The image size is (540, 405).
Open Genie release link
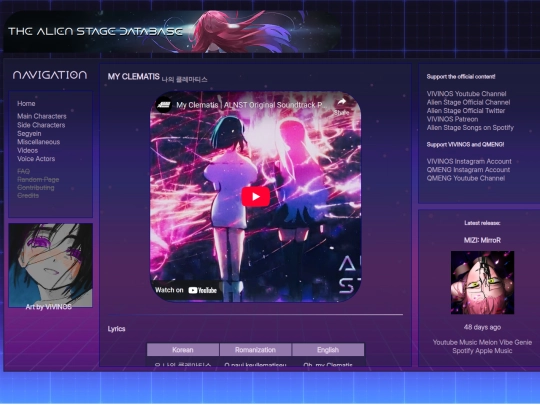click(x=523, y=343)
